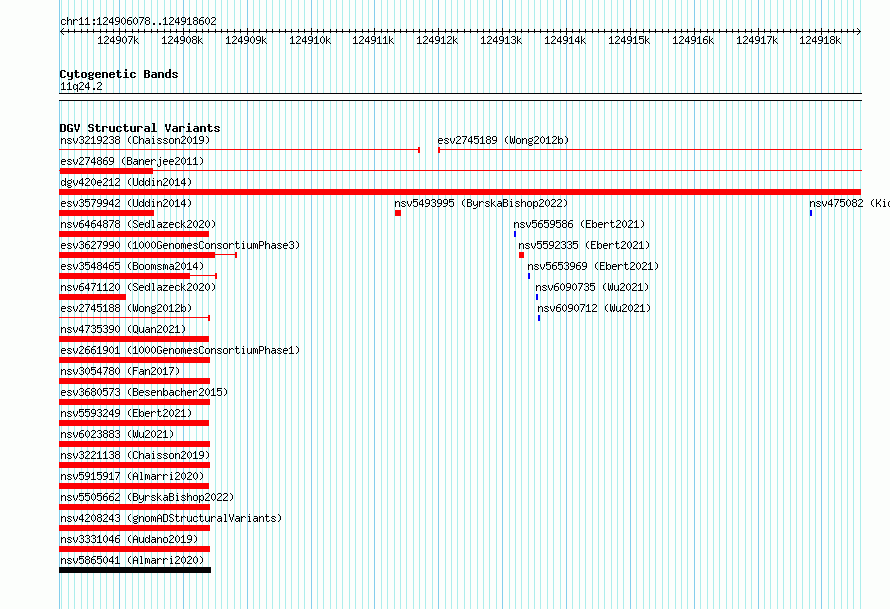
Task: Select esv3548465 (Boomsma2014) label
Action: point(132,266)
